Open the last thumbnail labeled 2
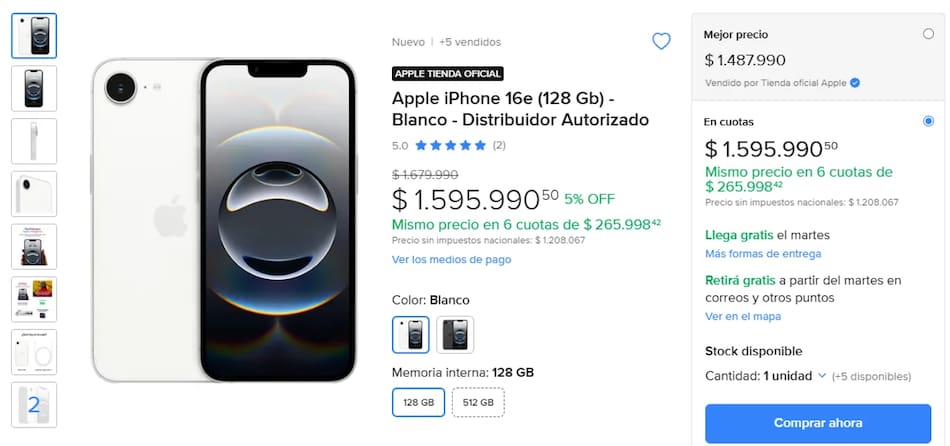The image size is (950, 446). click(34, 405)
